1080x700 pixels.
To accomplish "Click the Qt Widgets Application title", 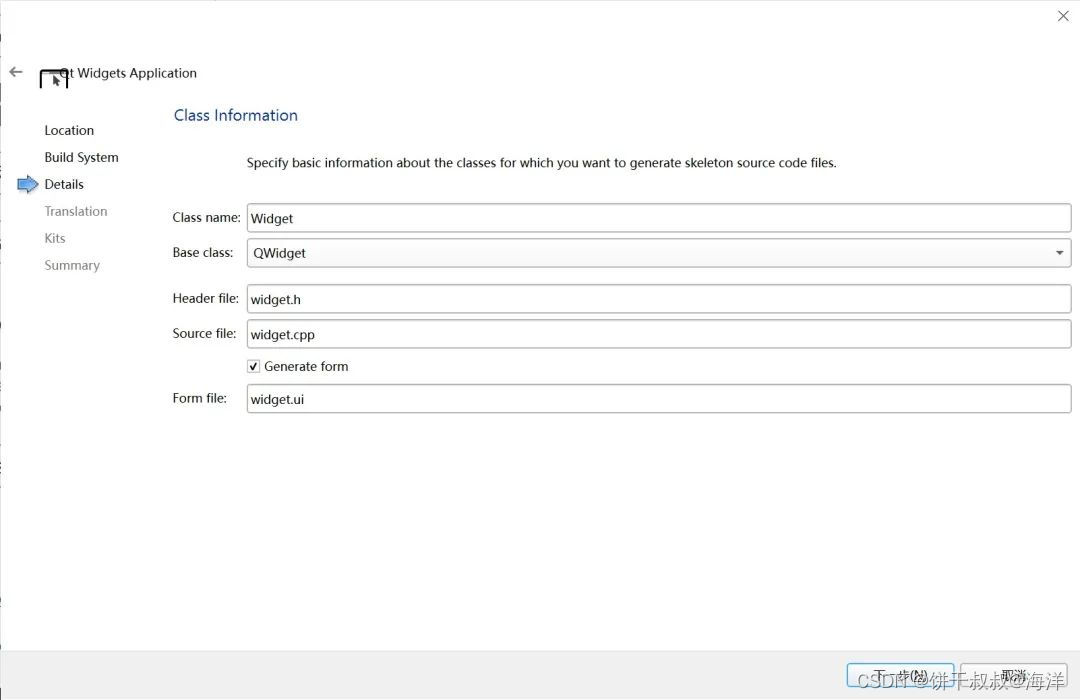I will [x=128, y=73].
